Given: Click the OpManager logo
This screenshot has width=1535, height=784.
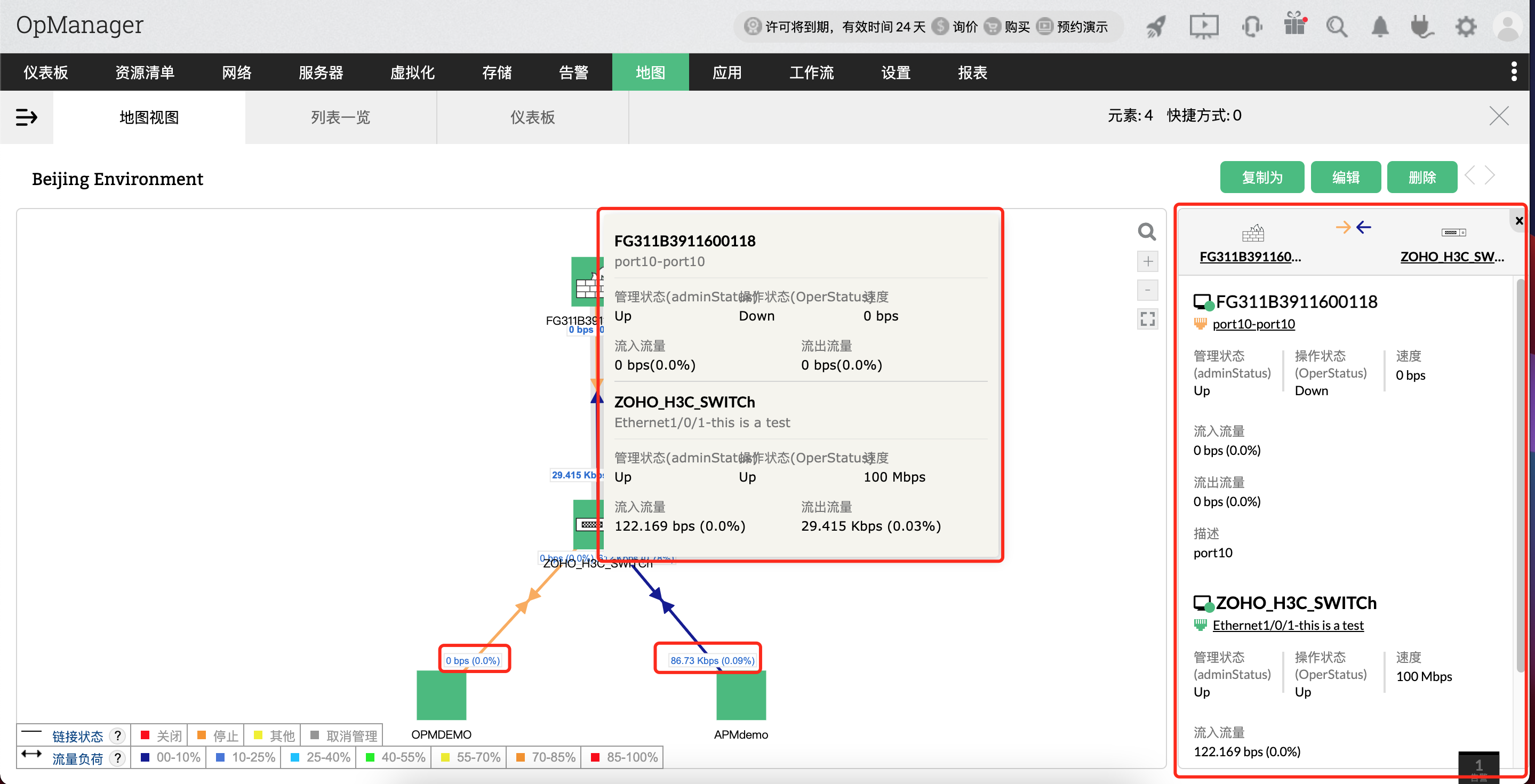Looking at the screenshot, I should 79,25.
